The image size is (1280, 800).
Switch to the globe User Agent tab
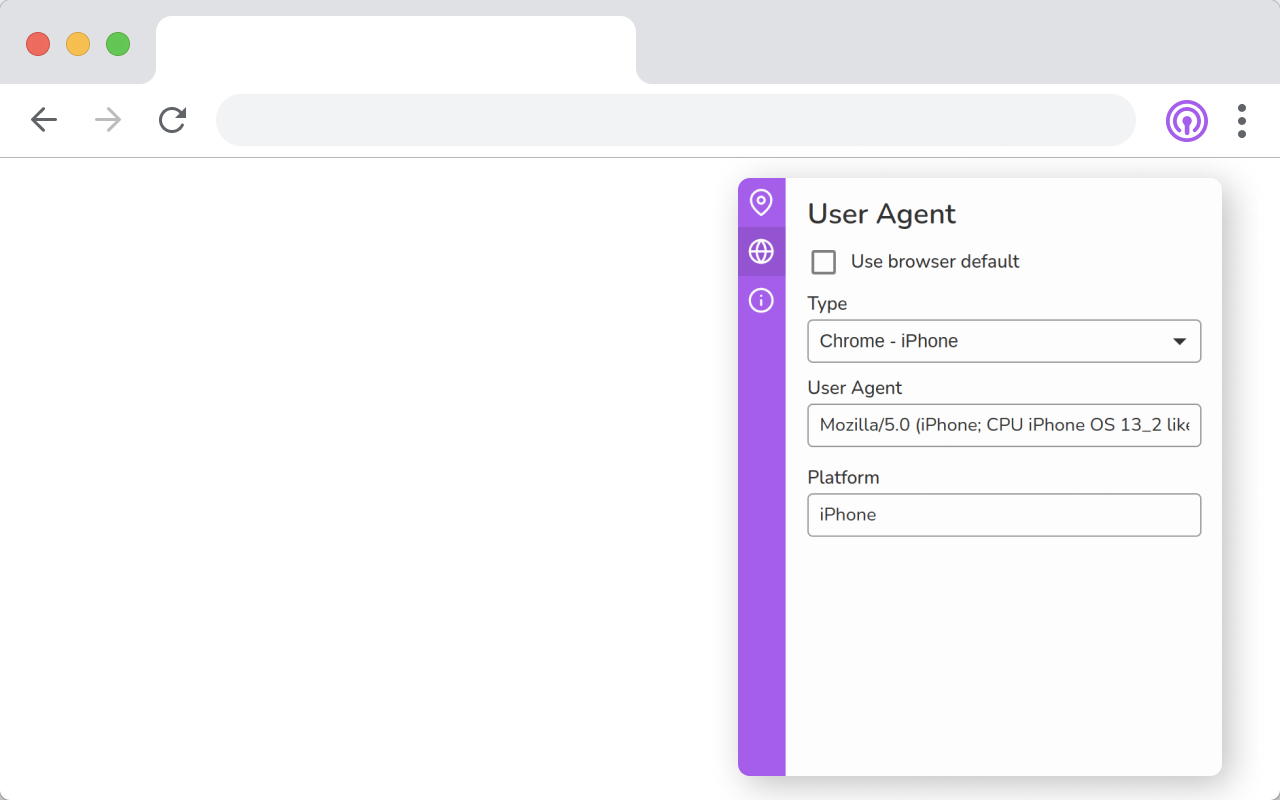[761, 251]
